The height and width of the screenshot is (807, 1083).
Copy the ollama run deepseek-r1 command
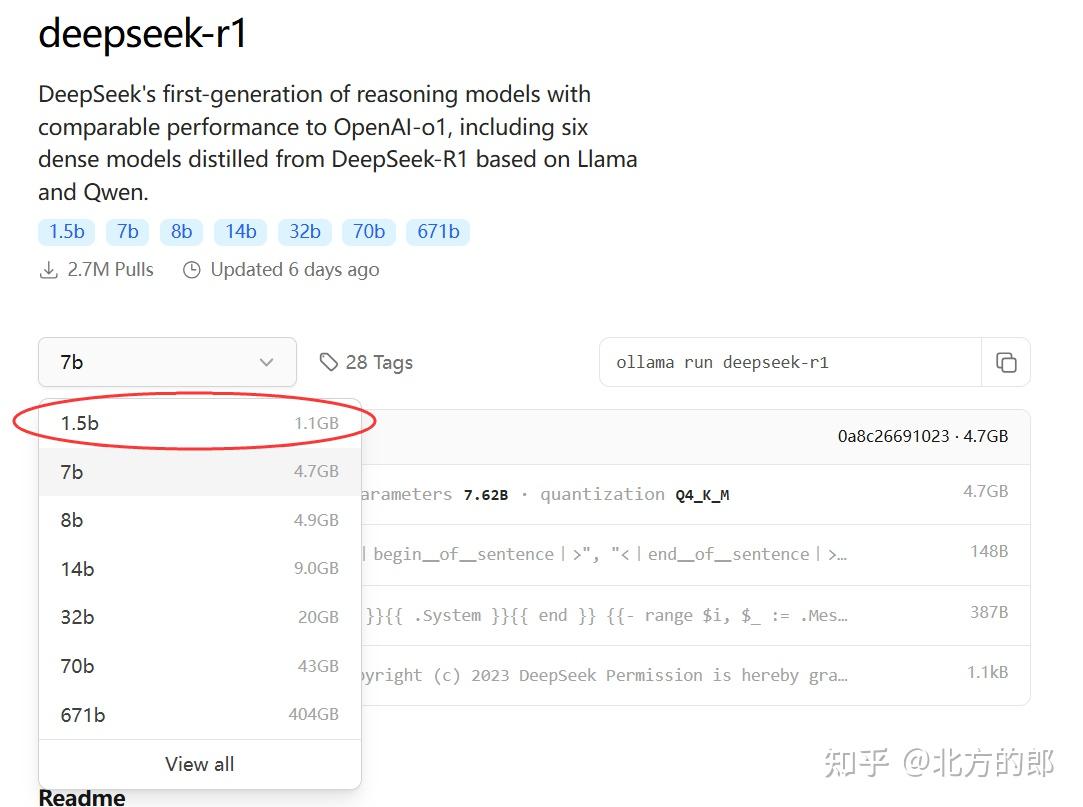[1006, 362]
